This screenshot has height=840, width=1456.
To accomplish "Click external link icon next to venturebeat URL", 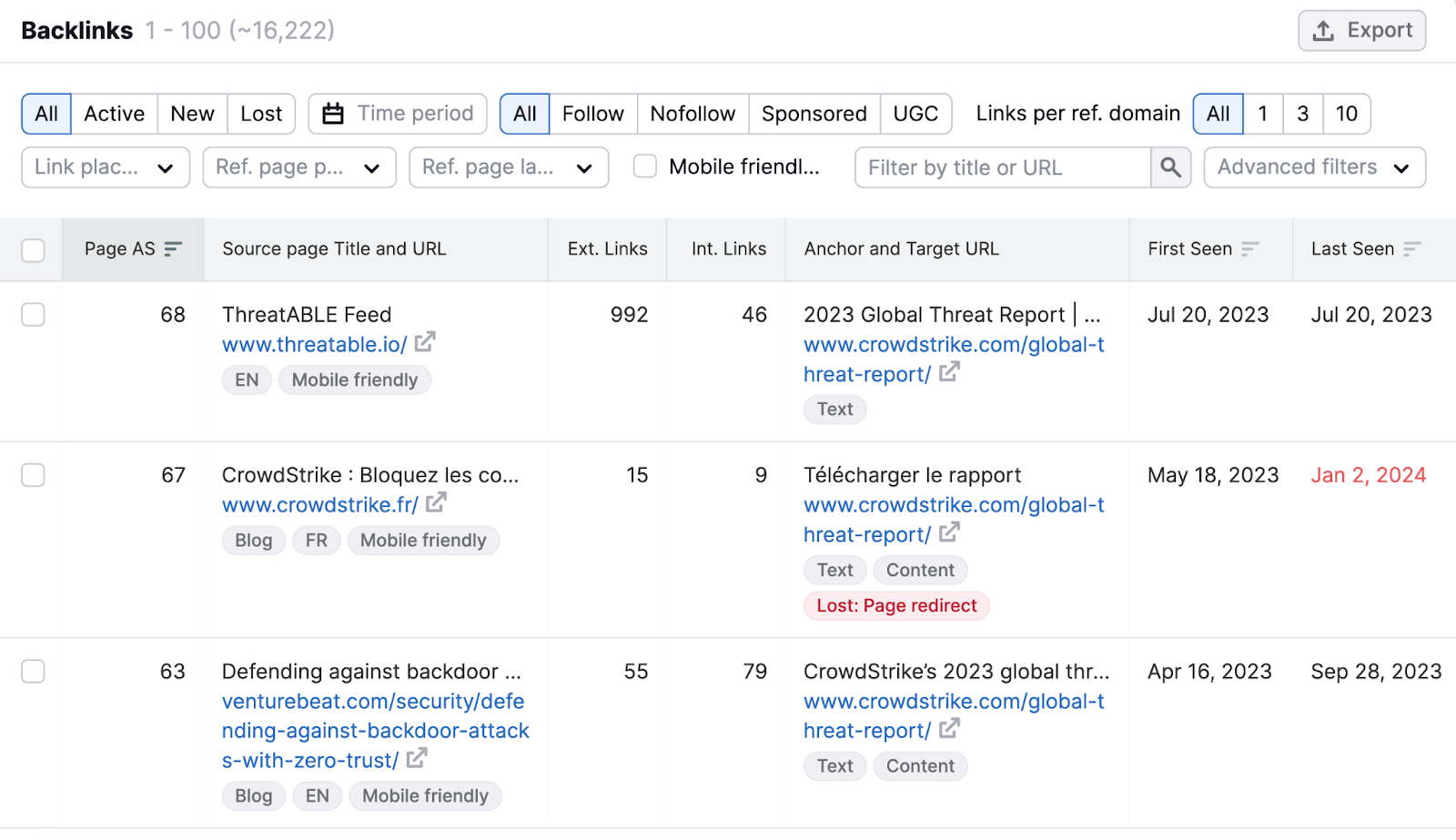I will pos(417,760).
